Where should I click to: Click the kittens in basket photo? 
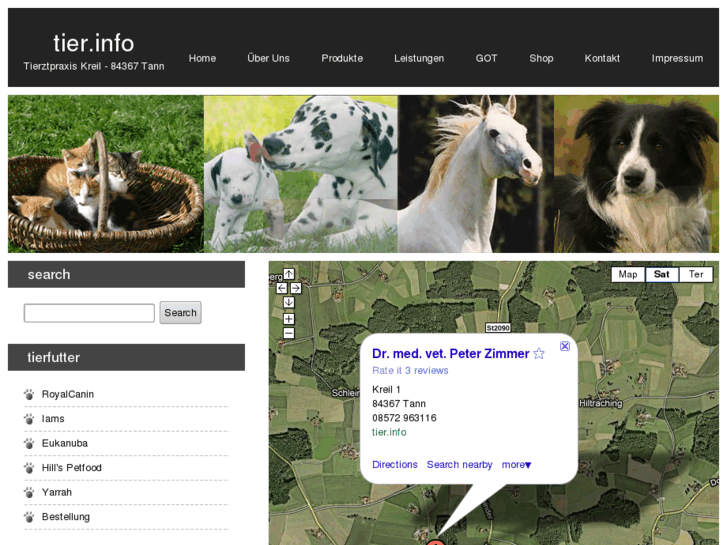[106, 174]
